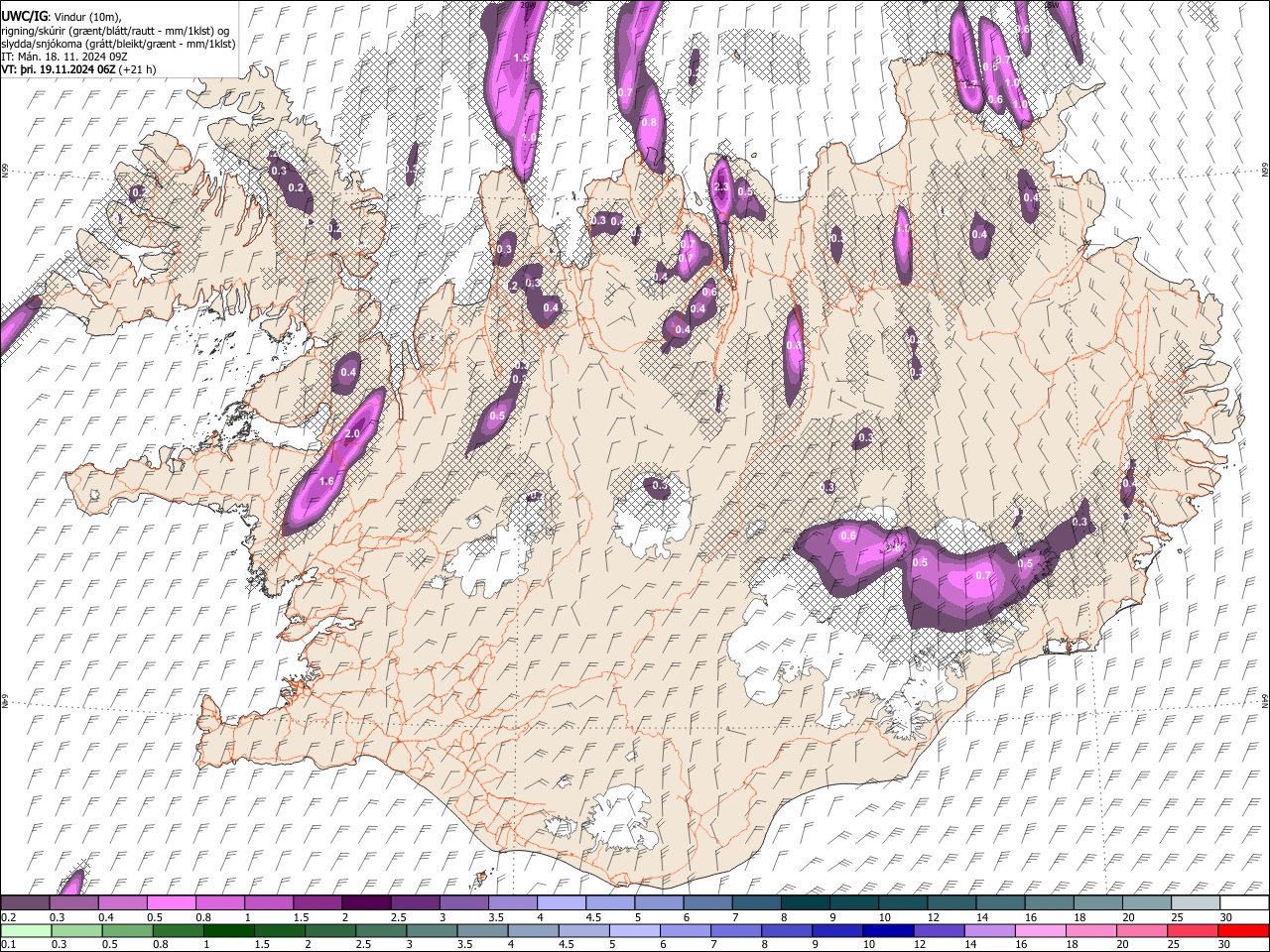Click the '1.6' precipitation value on the map
The width and height of the screenshot is (1270, 952).
(327, 481)
